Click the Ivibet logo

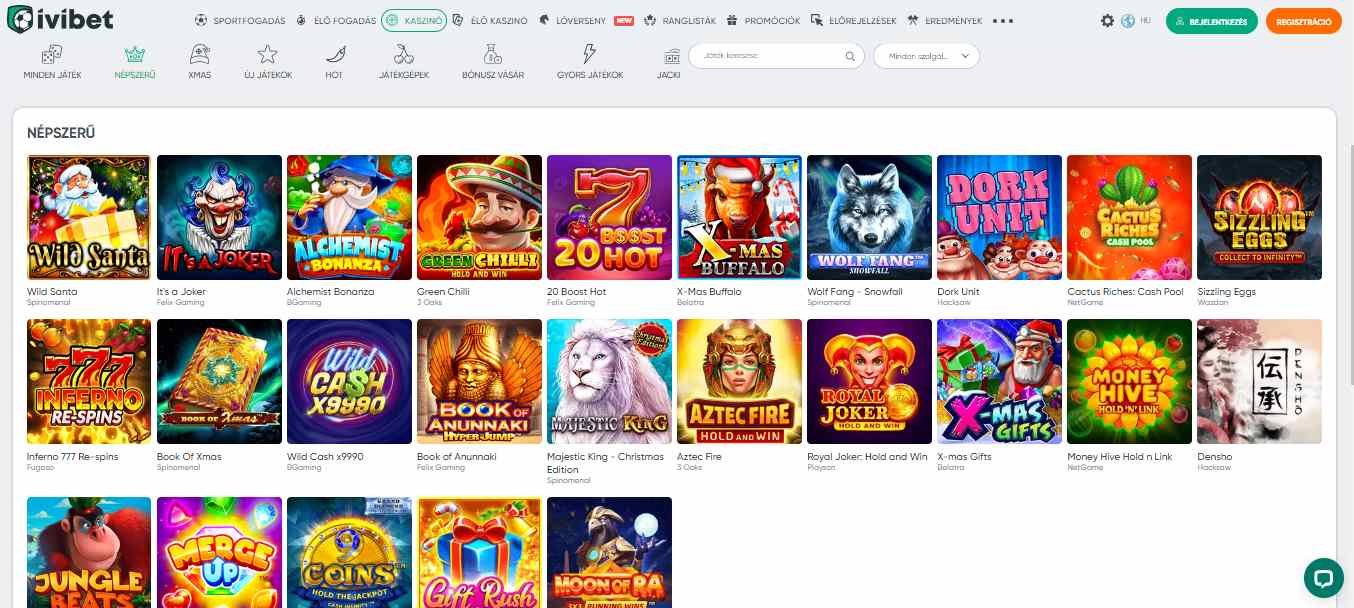[x=59, y=19]
